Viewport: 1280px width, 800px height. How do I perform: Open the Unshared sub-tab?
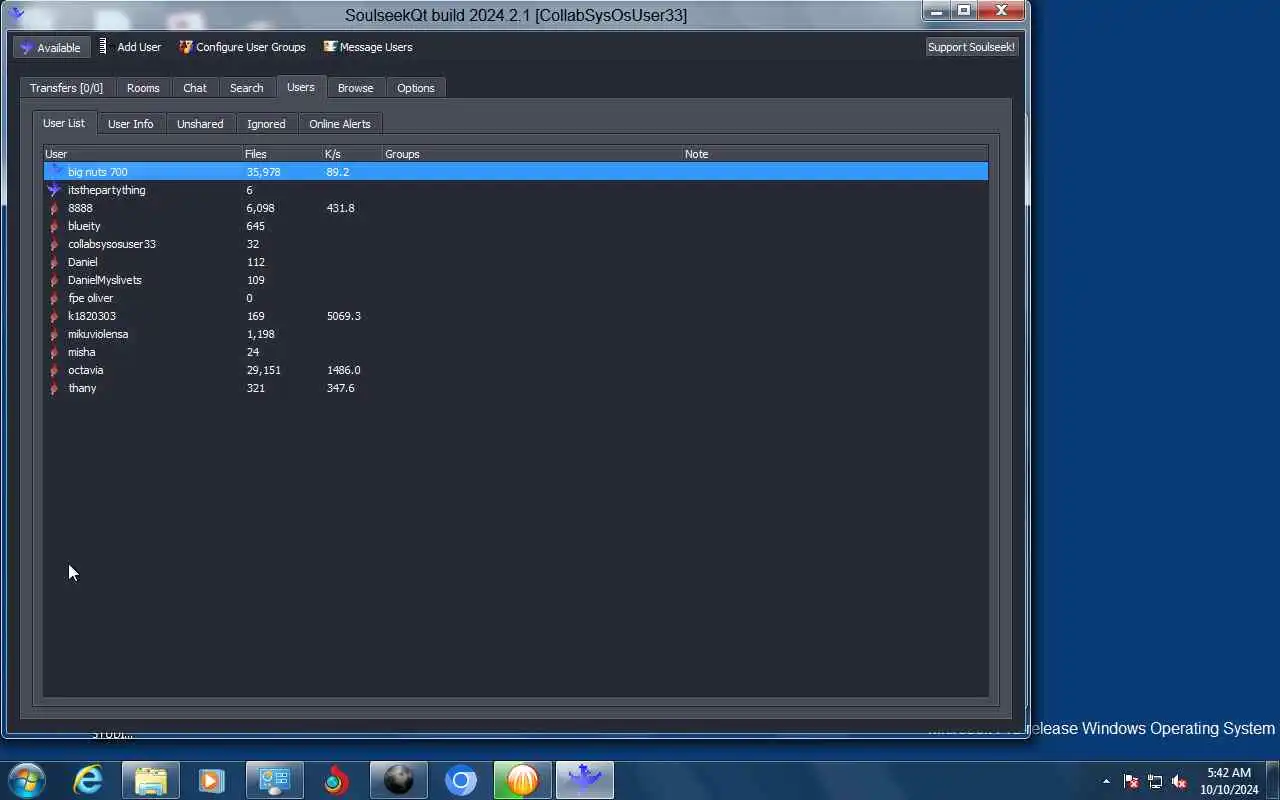[200, 124]
